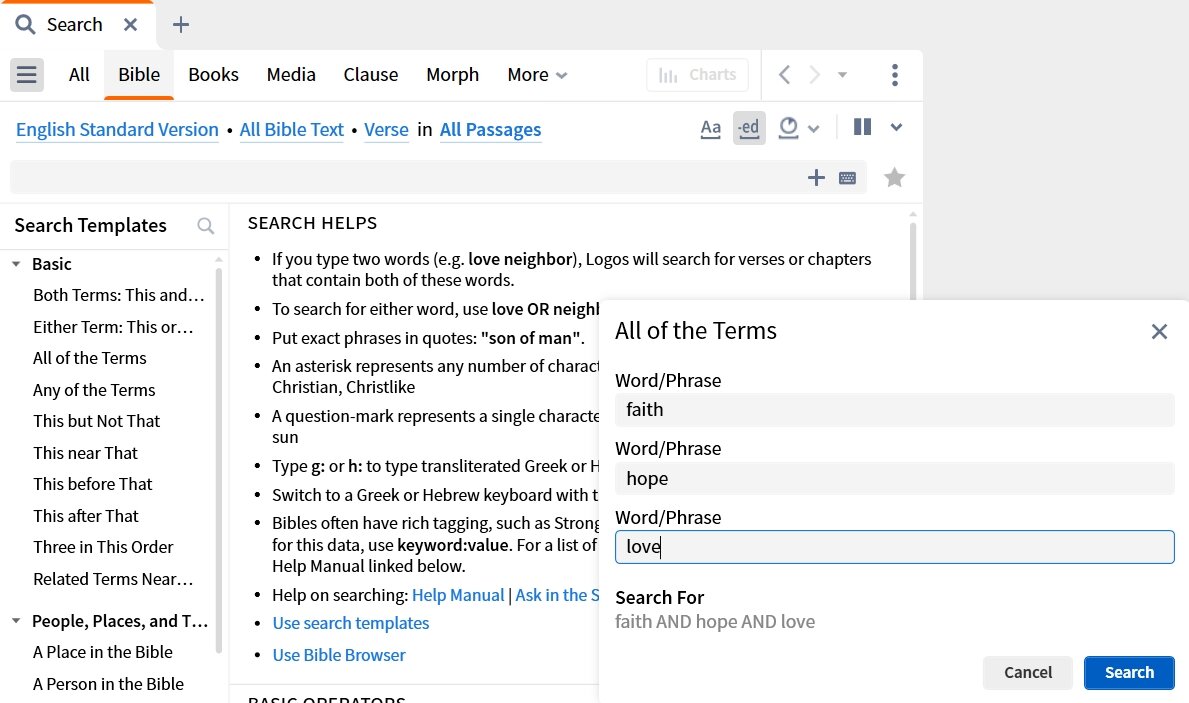Select Related Terms Near template
Image resolution: width=1189 pixels, height=703 pixels.
113,579
